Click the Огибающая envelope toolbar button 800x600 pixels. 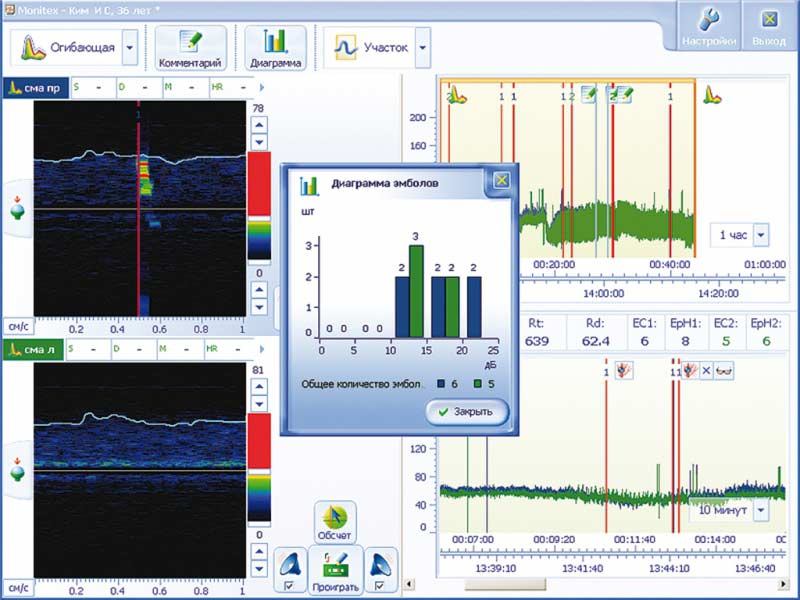(66, 47)
